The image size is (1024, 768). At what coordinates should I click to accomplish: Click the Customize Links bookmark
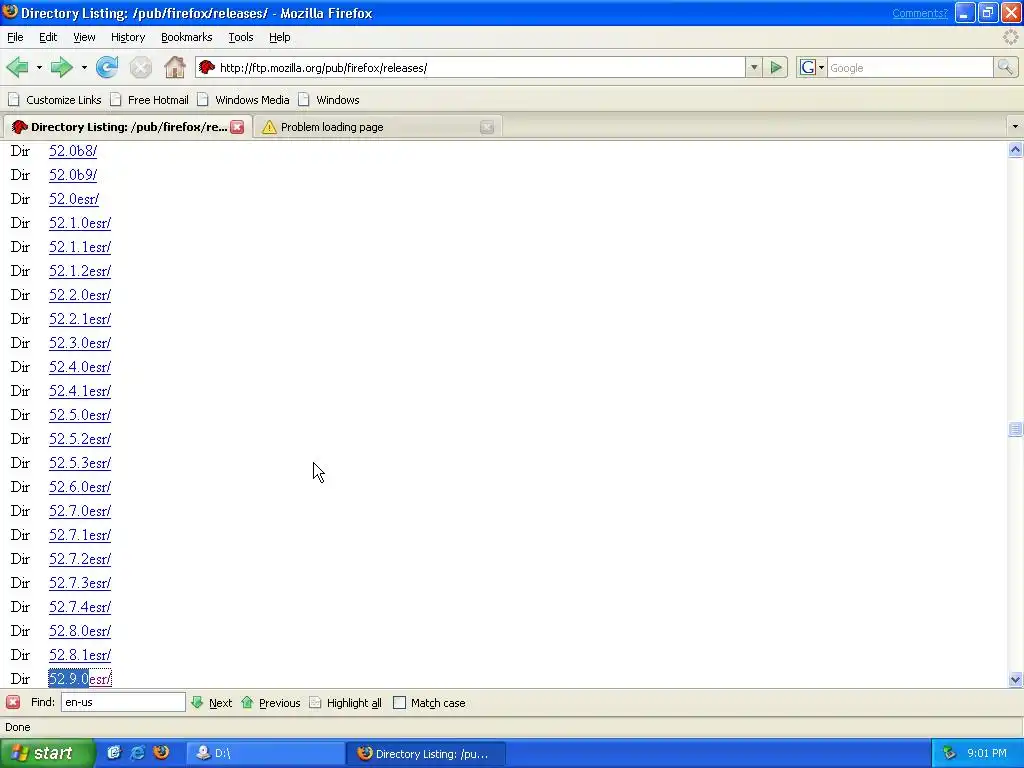point(55,100)
